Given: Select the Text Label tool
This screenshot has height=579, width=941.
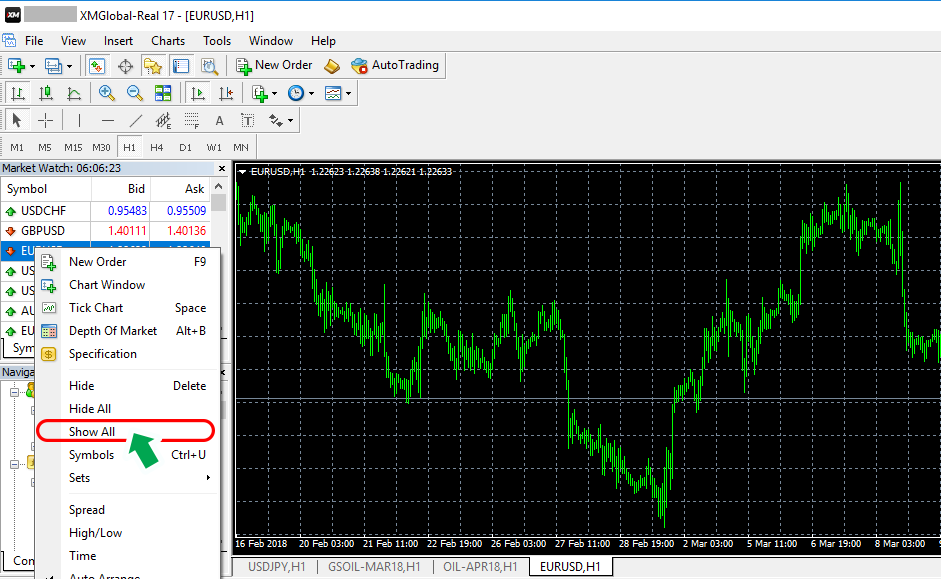Looking at the screenshot, I should (x=247, y=121).
